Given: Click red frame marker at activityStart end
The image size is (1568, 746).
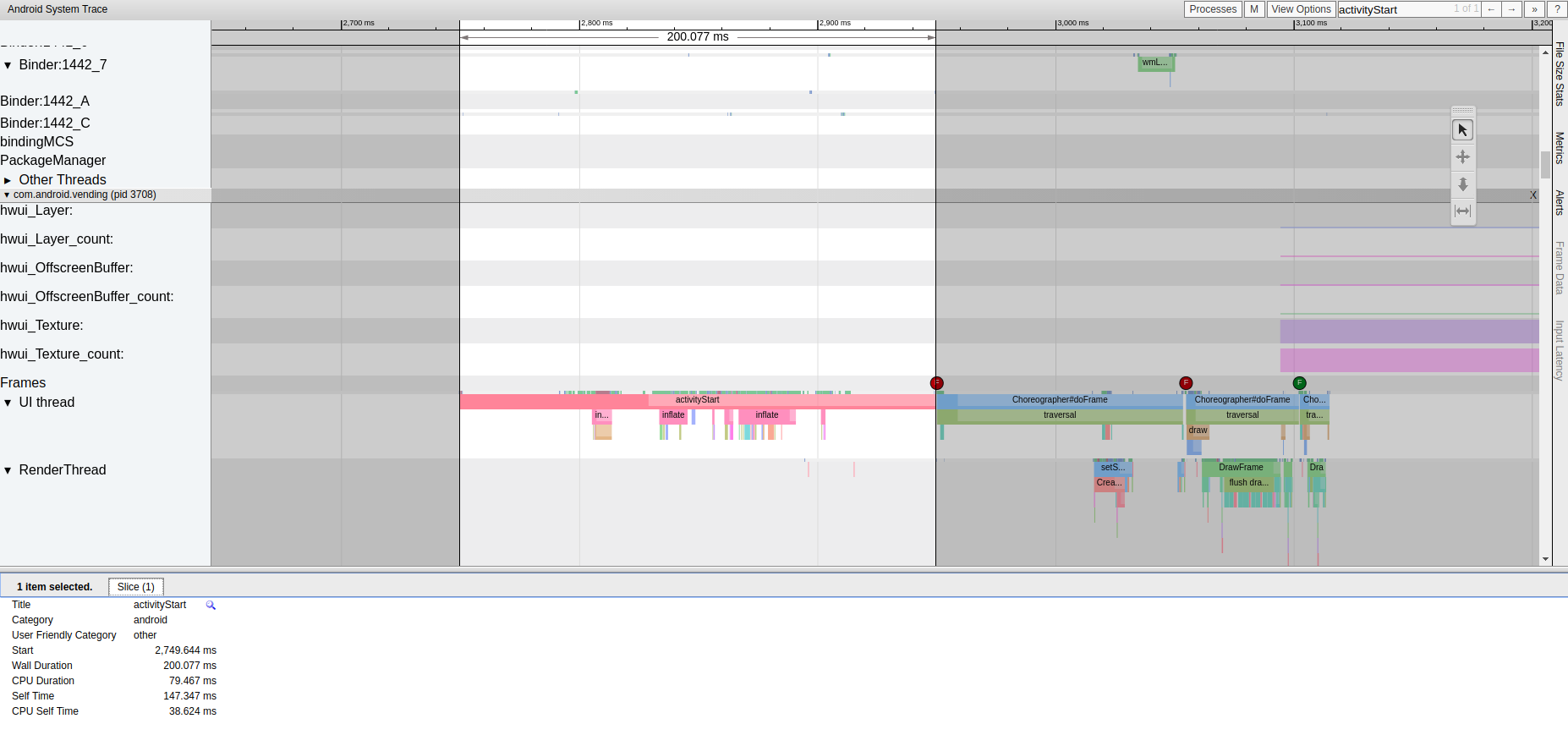Looking at the screenshot, I should tap(936, 383).
